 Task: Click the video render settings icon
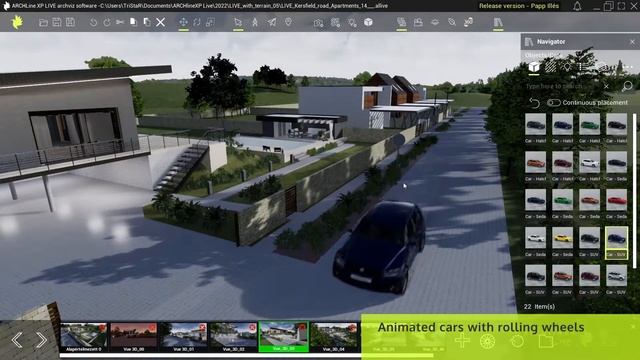[x=335, y=22]
